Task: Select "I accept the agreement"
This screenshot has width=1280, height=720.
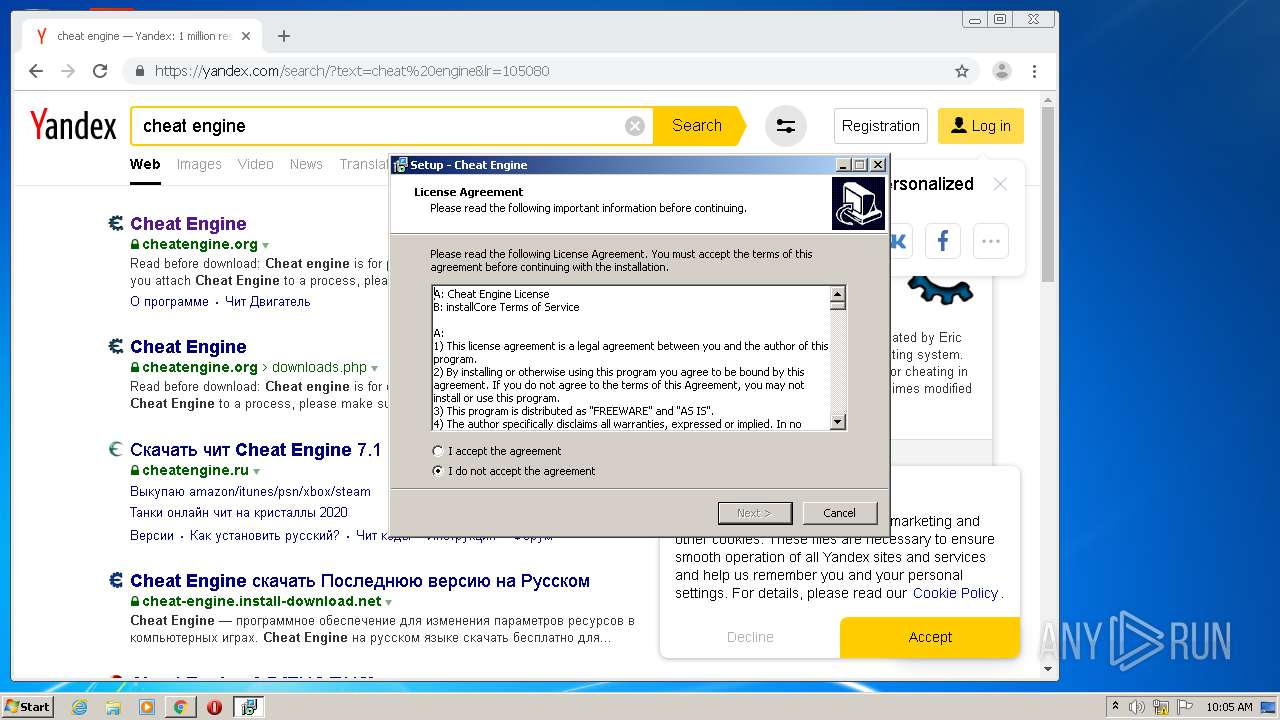Action: (497, 451)
